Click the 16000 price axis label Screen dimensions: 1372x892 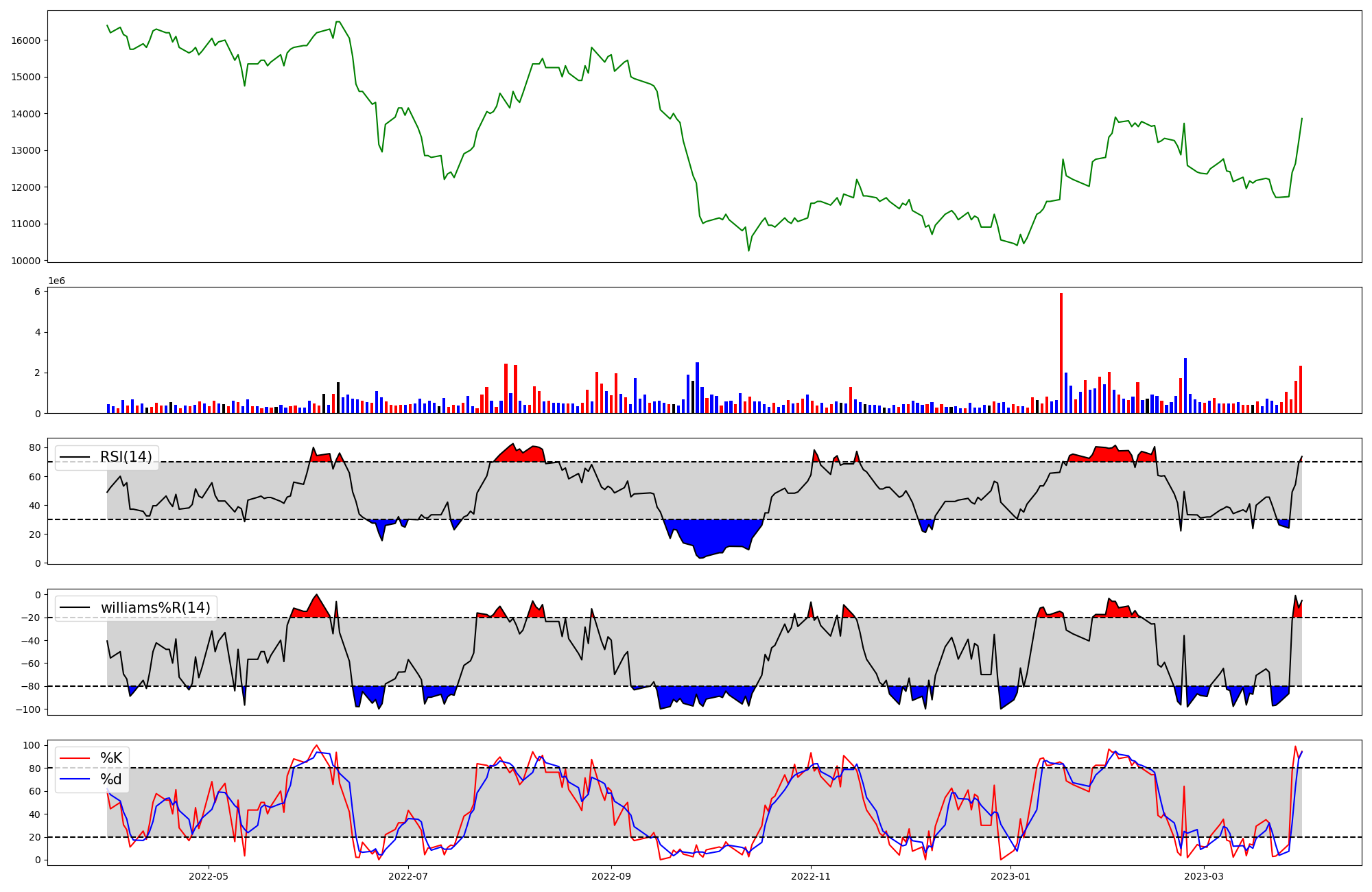(x=26, y=40)
